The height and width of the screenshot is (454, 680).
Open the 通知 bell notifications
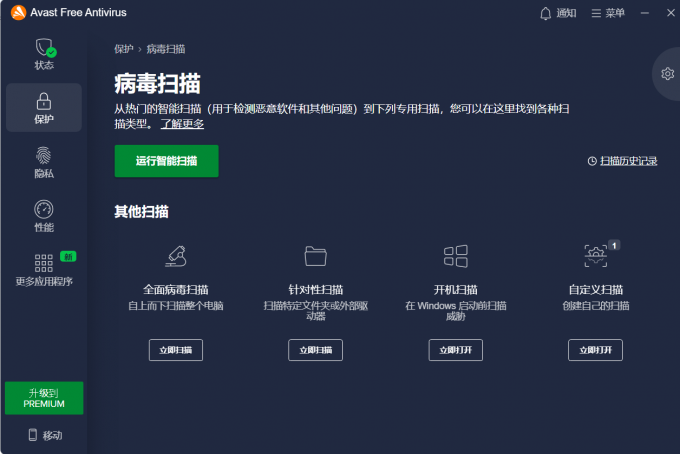tap(558, 13)
